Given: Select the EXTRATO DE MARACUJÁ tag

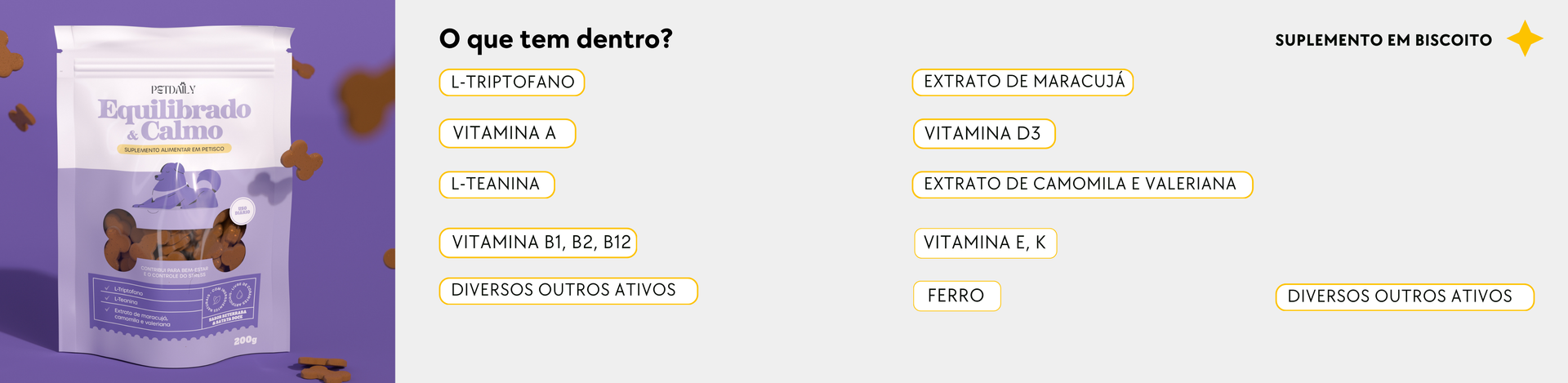Looking at the screenshot, I should coord(1022,82).
